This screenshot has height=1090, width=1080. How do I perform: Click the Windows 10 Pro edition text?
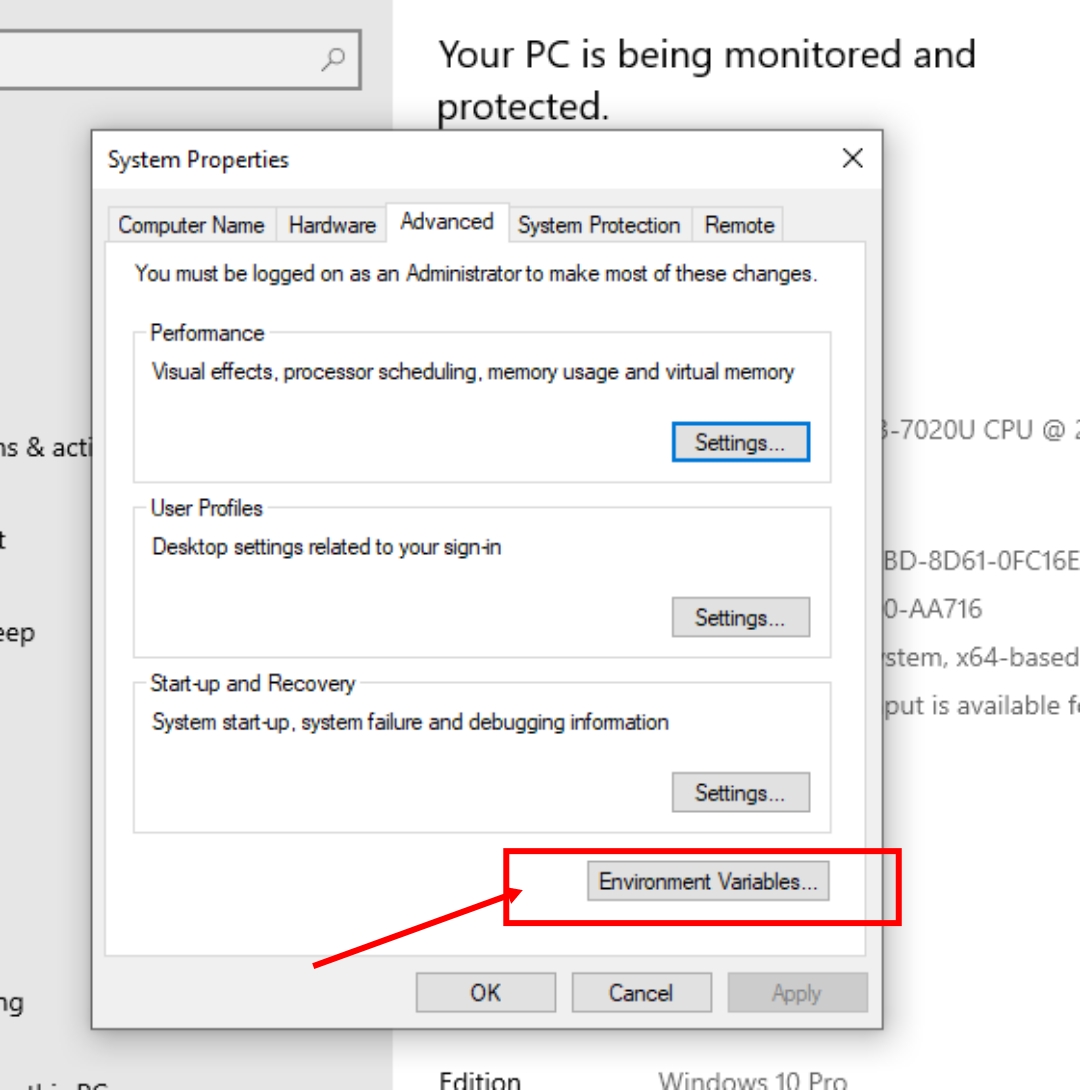tap(752, 1080)
